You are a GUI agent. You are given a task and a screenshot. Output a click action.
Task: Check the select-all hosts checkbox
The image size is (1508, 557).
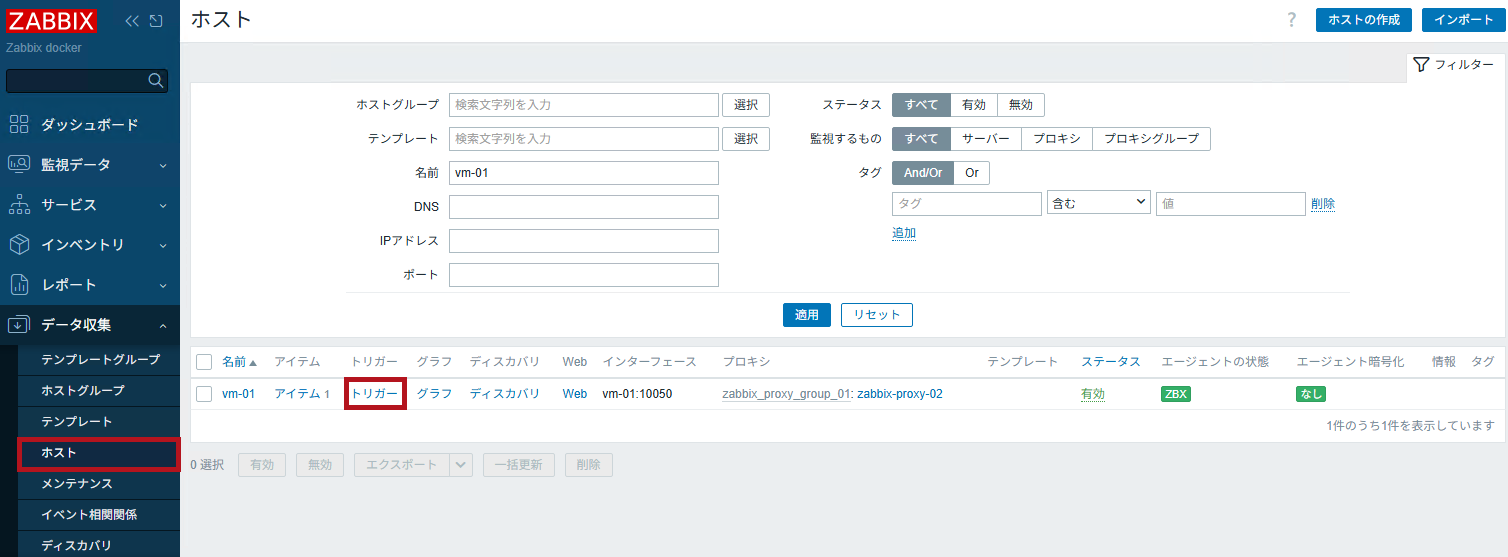coord(204,362)
